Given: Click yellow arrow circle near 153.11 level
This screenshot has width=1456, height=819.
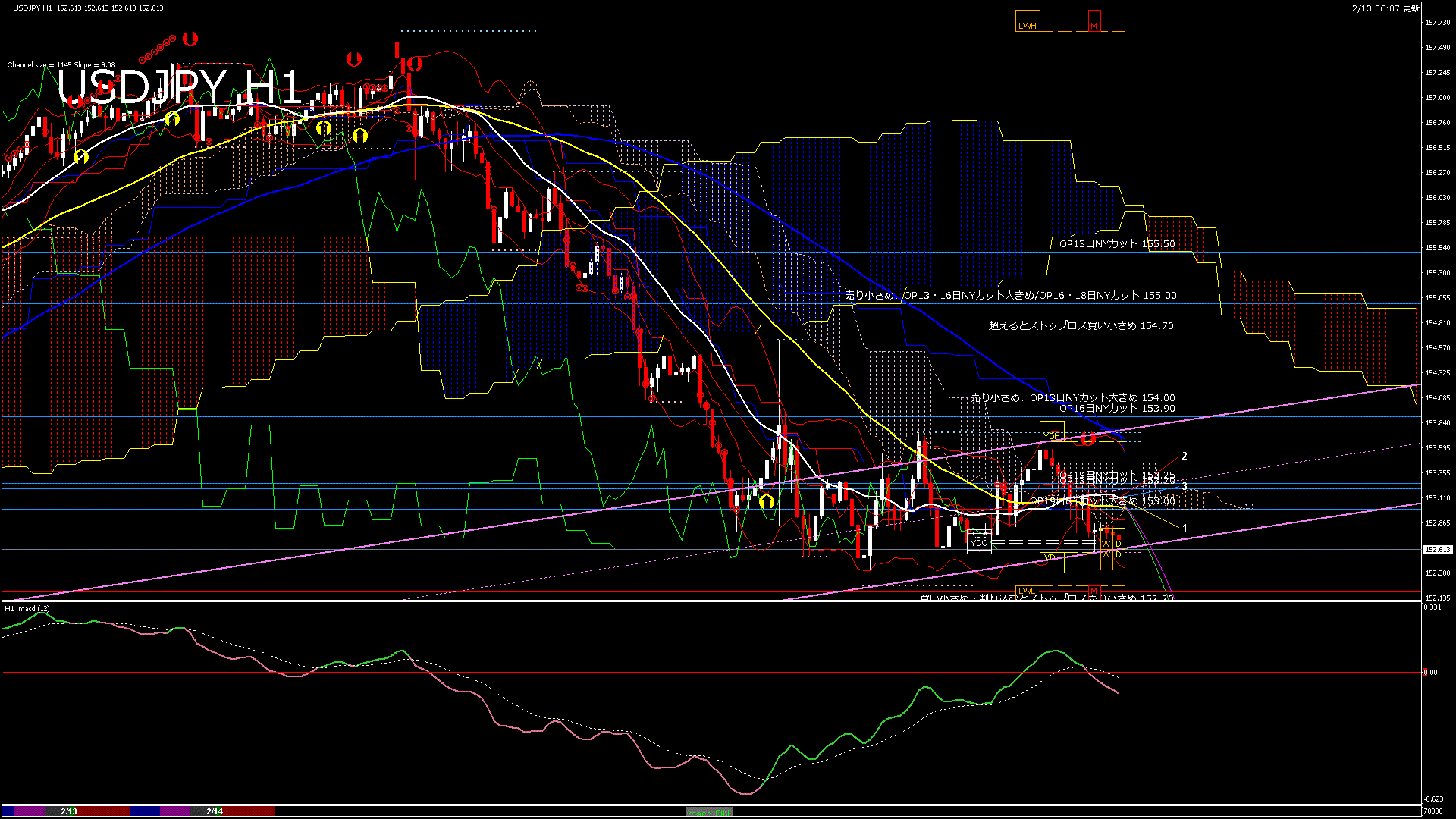Looking at the screenshot, I should coord(766,501).
